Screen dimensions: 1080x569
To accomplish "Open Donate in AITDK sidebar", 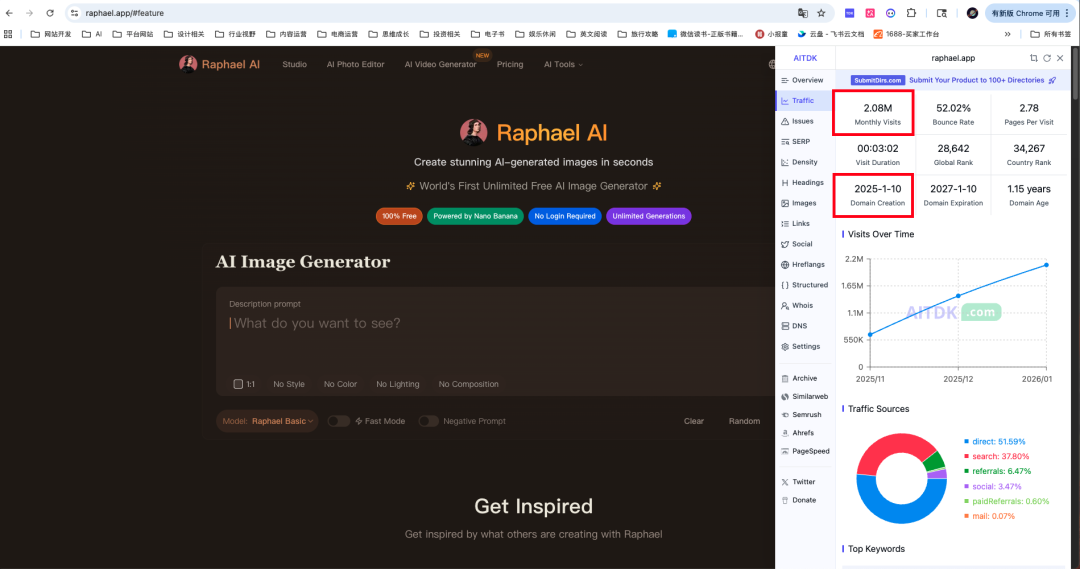I will point(799,500).
